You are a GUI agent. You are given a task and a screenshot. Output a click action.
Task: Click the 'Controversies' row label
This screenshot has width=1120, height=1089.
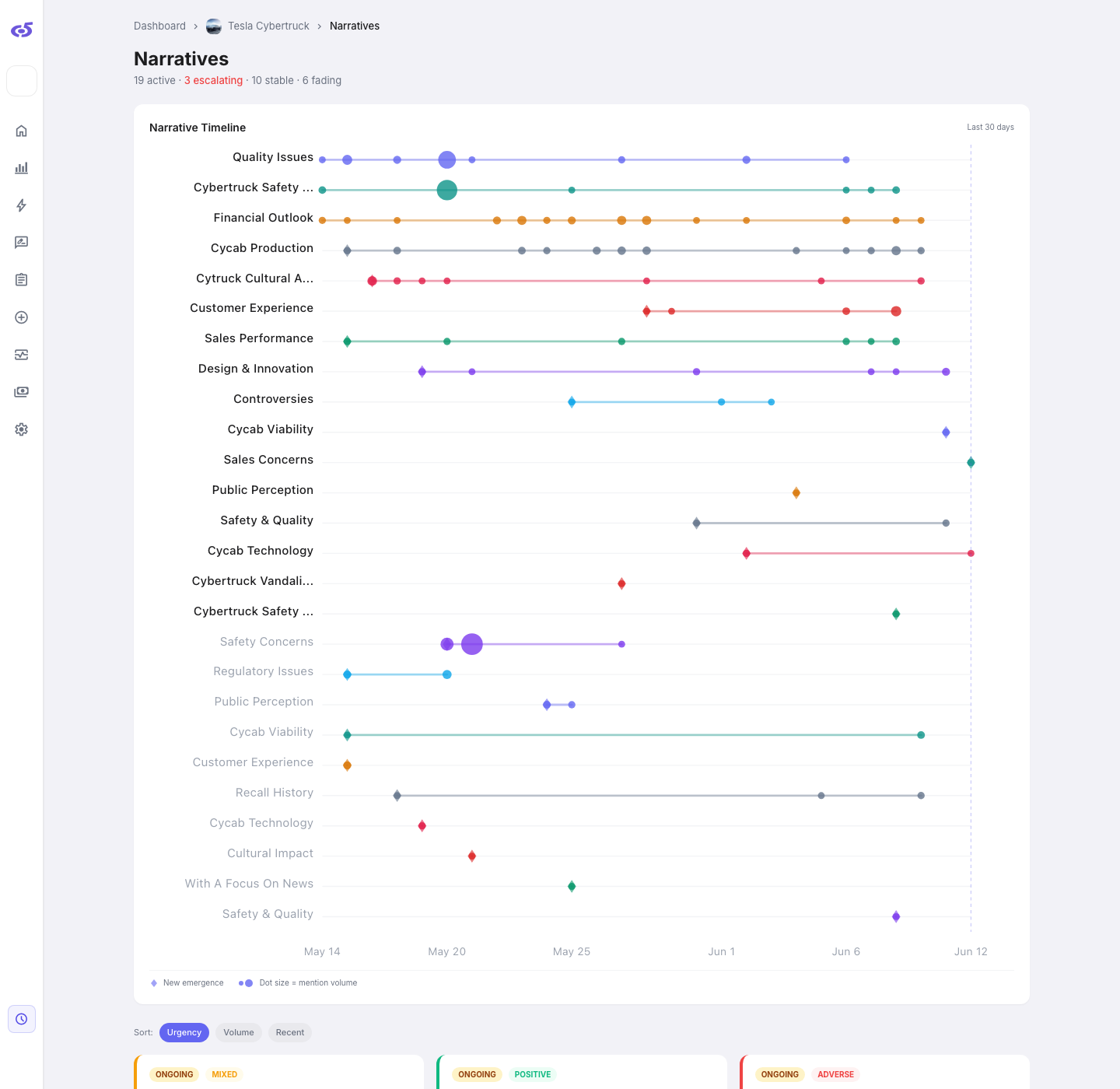coord(273,399)
